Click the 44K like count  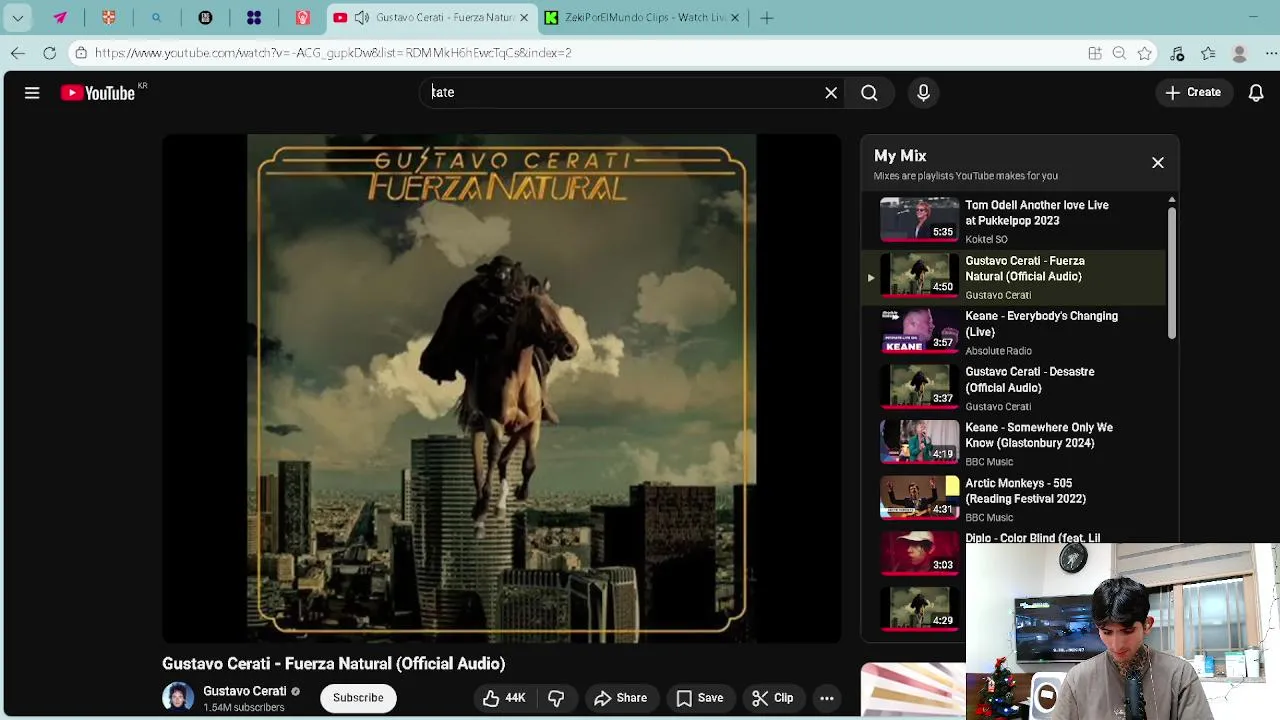tap(515, 698)
